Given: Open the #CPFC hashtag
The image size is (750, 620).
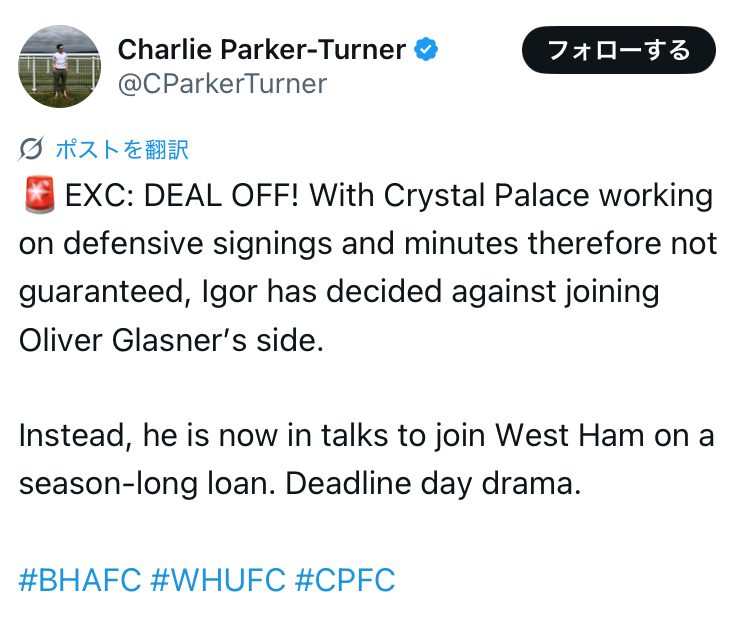Looking at the screenshot, I should click(x=345, y=580).
